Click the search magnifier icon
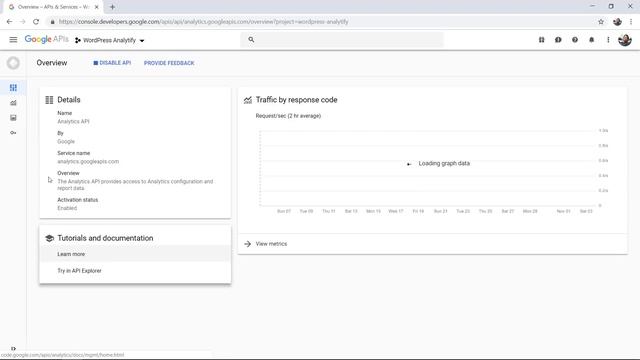Viewport: 640px width, 360px height. (x=251, y=40)
